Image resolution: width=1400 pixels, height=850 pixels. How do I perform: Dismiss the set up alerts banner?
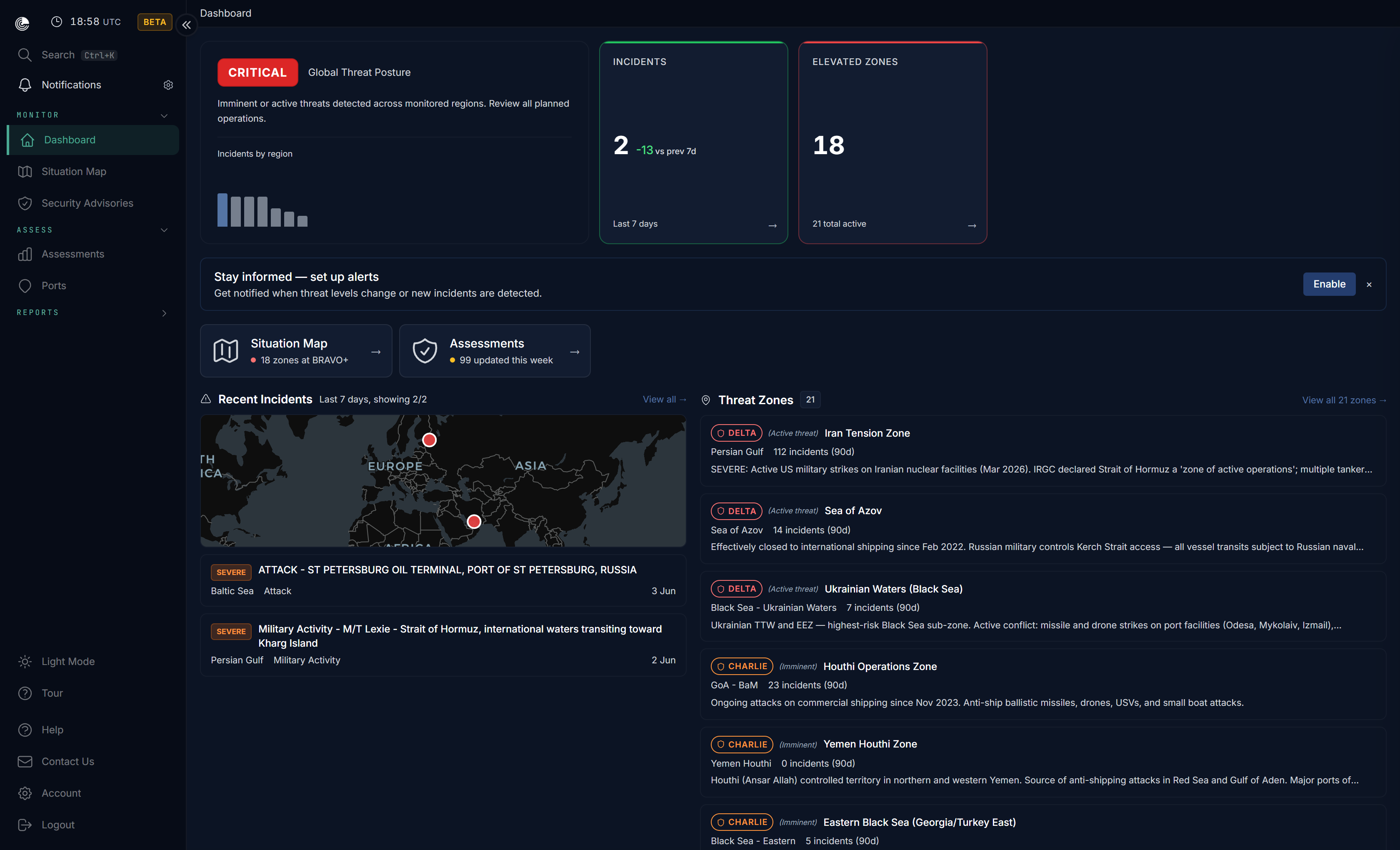pos(1369,285)
